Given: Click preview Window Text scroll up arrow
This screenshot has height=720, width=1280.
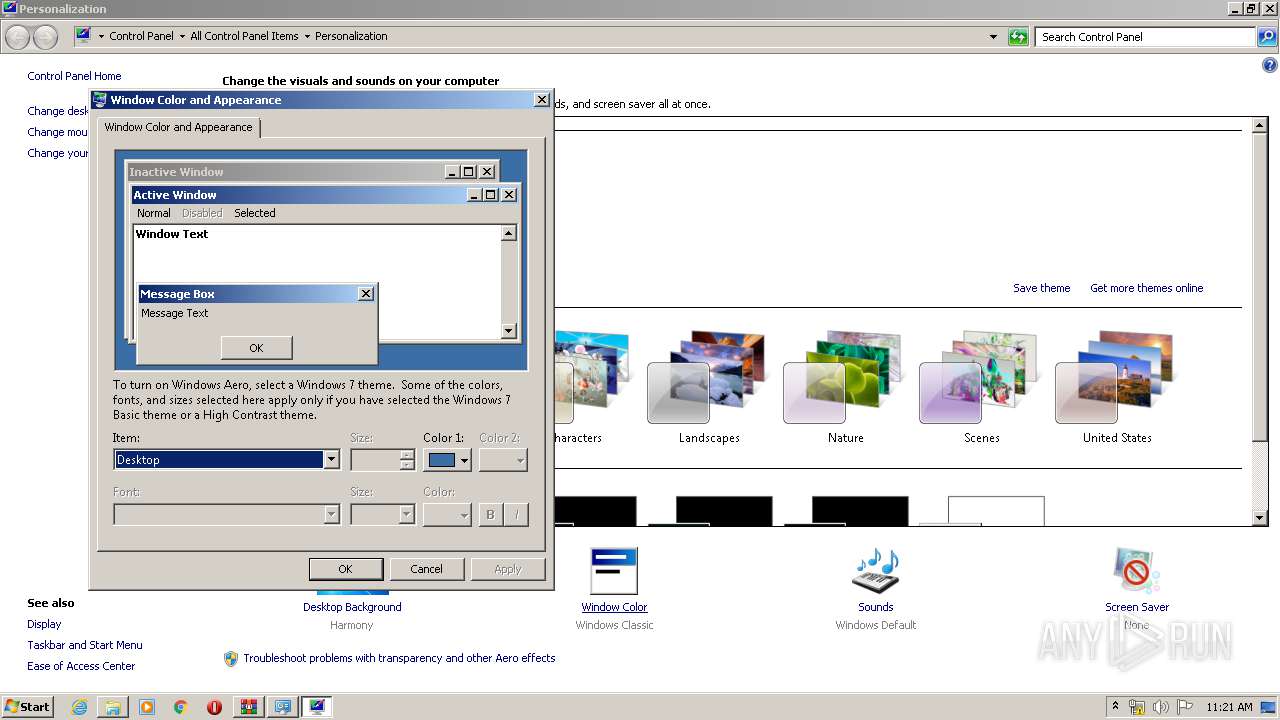Looking at the screenshot, I should point(509,234).
